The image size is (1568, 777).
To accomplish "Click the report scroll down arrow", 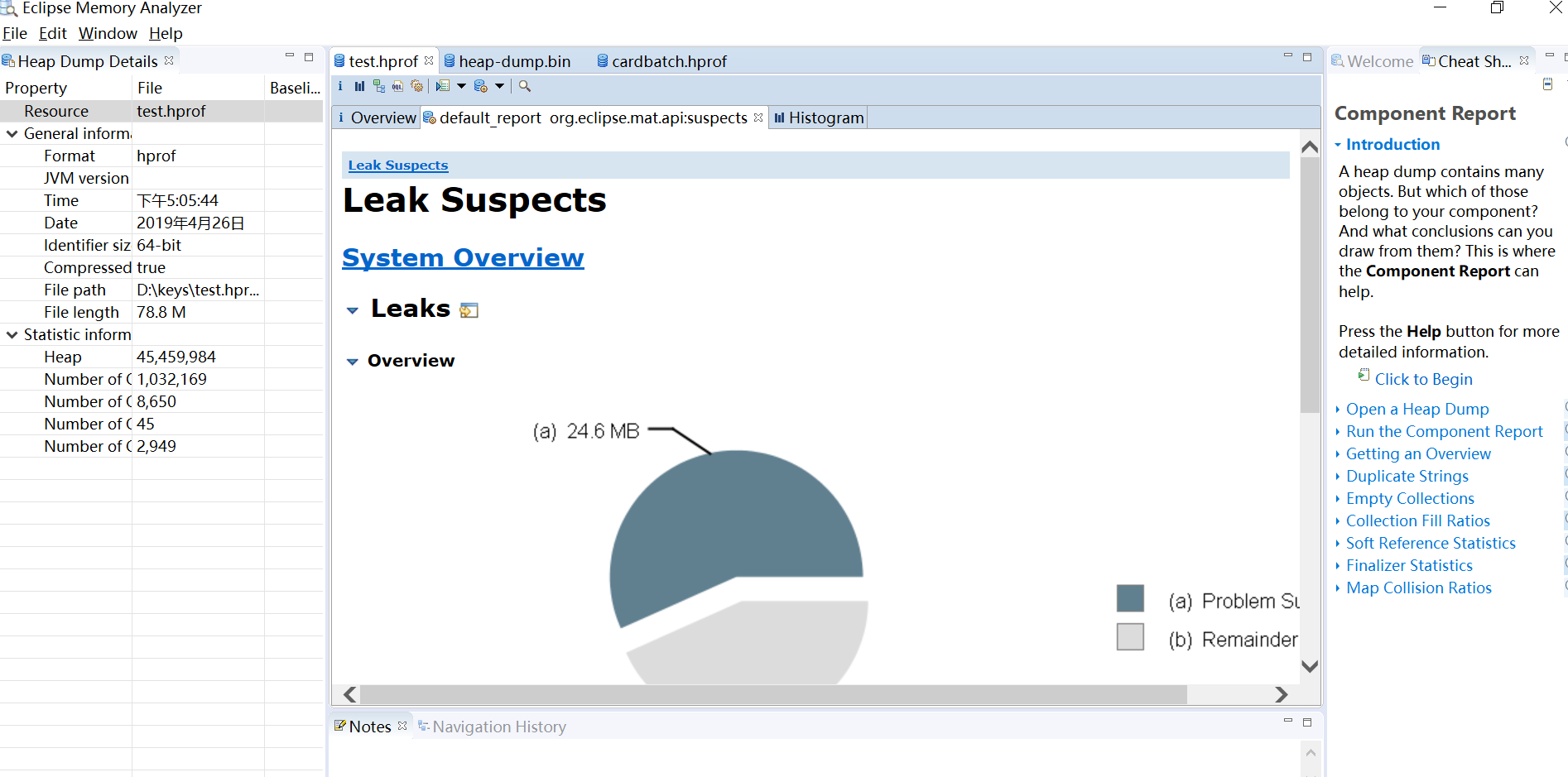I will tap(1310, 666).
